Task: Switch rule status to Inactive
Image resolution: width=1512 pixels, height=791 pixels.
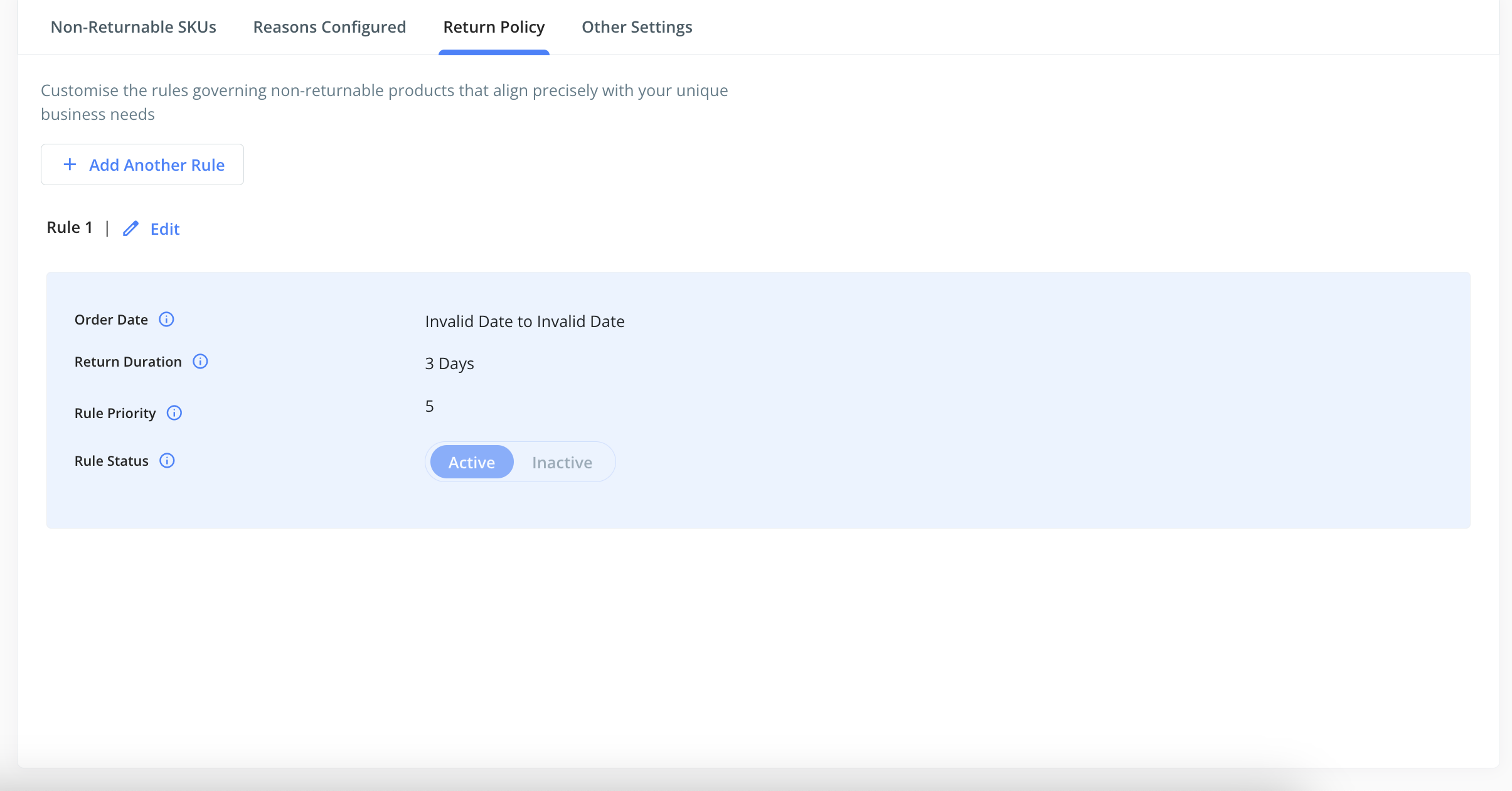Action: click(x=562, y=462)
